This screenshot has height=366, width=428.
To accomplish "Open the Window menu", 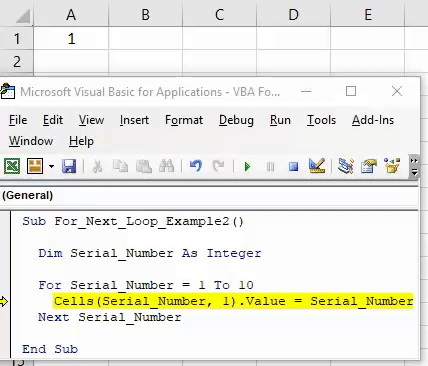I will click(x=31, y=141).
